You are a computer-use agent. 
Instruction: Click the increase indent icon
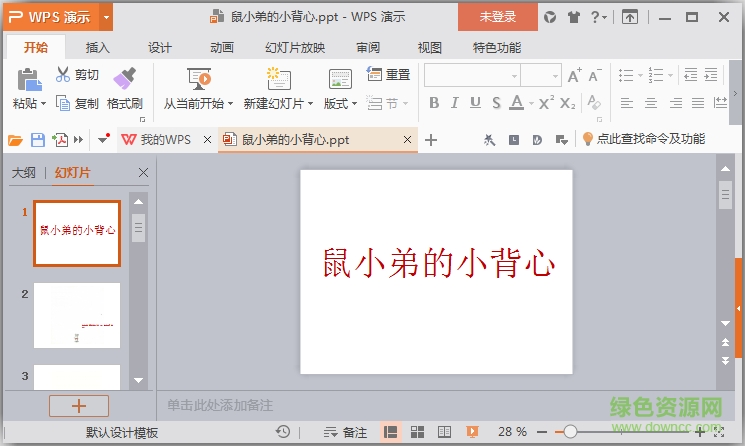click(x=711, y=75)
